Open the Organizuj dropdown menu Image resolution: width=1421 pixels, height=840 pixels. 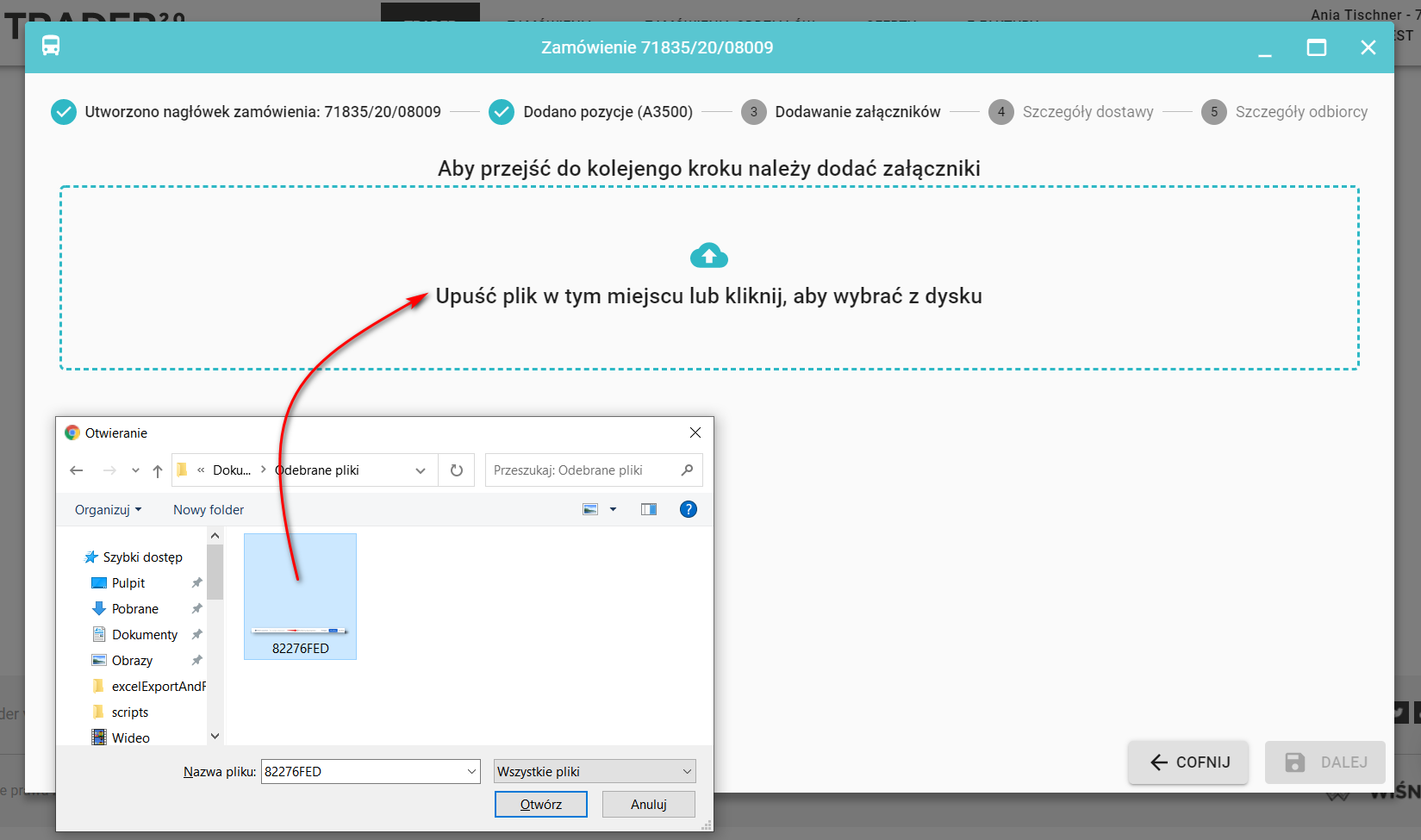pyautogui.click(x=108, y=509)
